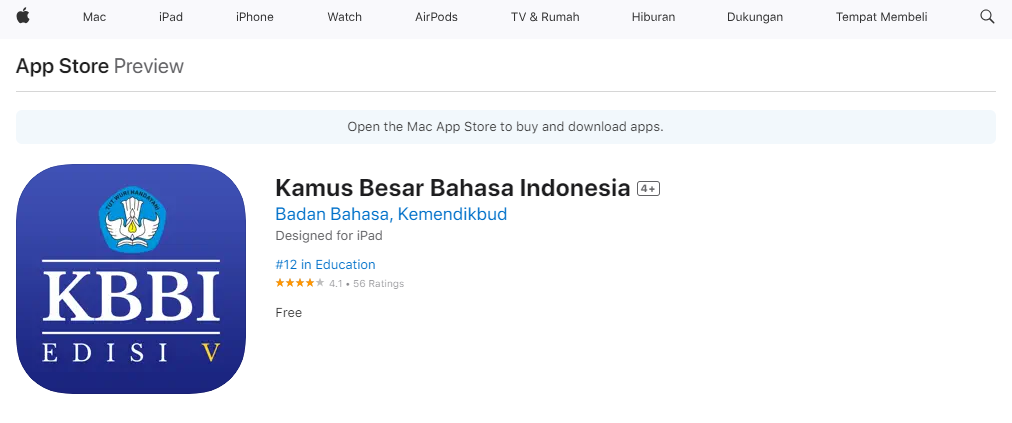Screen dimensions: 1012x423
Task: Click the Apple logo icon
Action: (x=23, y=16)
